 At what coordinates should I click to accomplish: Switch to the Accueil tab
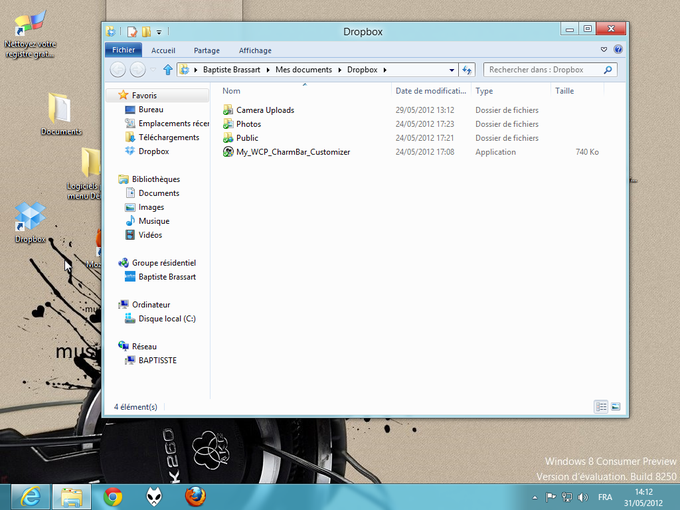click(163, 50)
